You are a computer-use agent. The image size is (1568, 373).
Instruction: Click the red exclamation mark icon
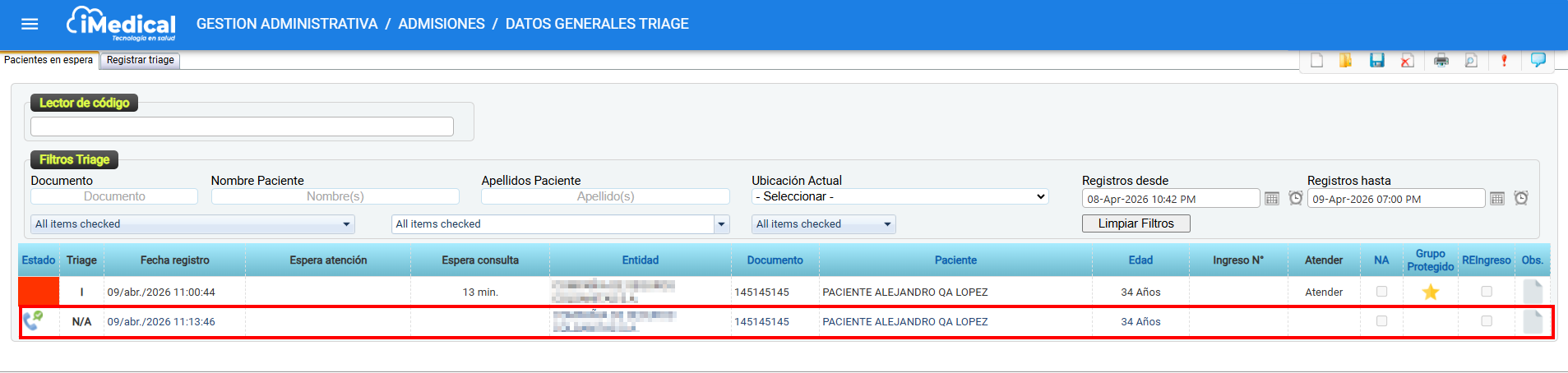1504,60
